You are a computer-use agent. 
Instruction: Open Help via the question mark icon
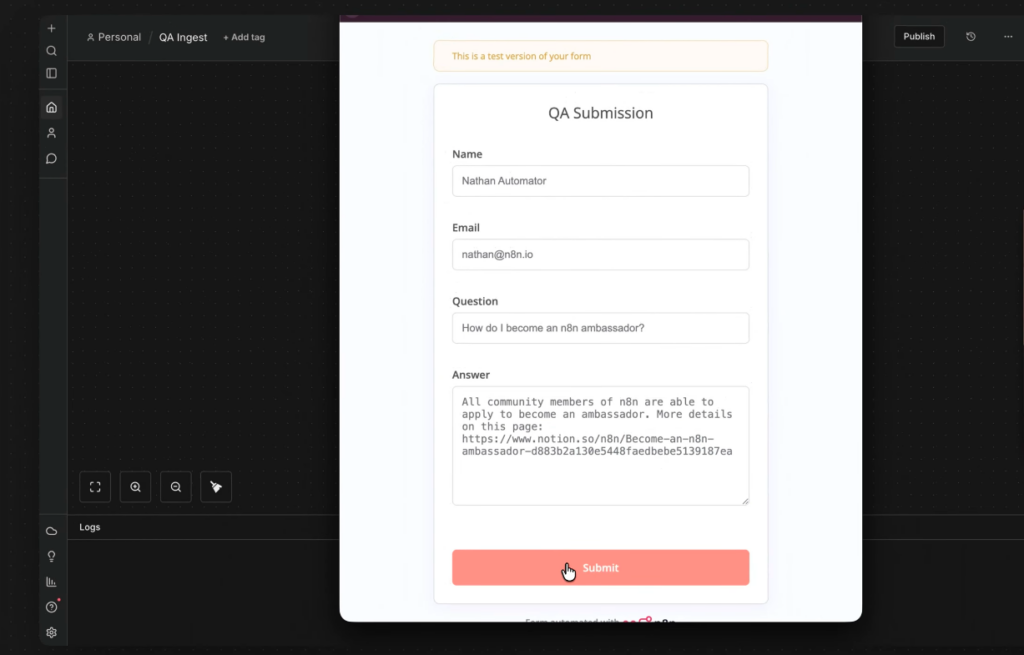(51, 606)
